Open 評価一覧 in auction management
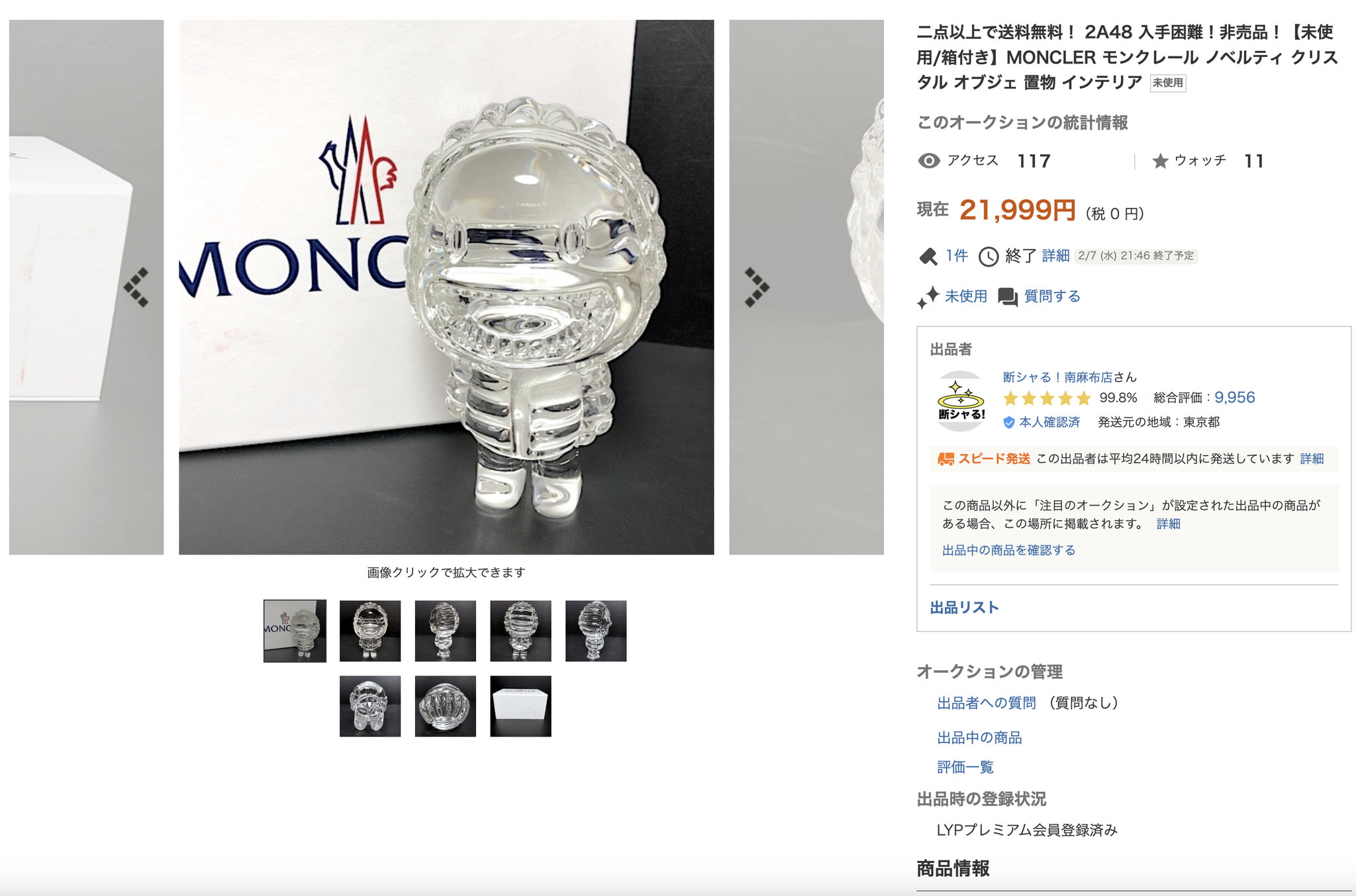Image resolution: width=1356 pixels, height=896 pixels. point(965,767)
